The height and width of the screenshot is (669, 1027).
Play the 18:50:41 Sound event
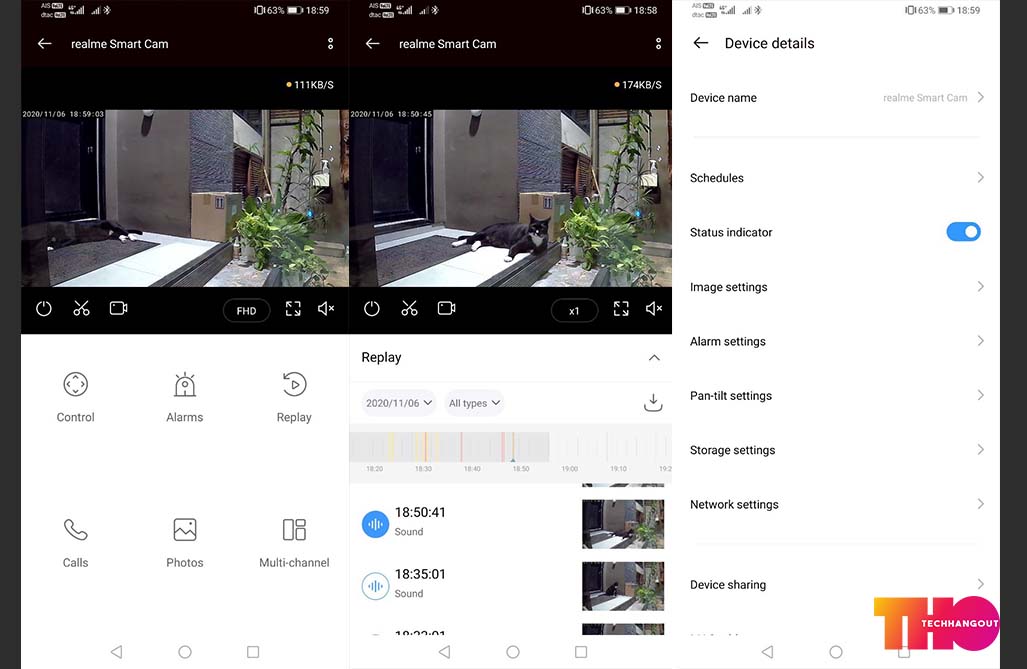(x=375, y=524)
